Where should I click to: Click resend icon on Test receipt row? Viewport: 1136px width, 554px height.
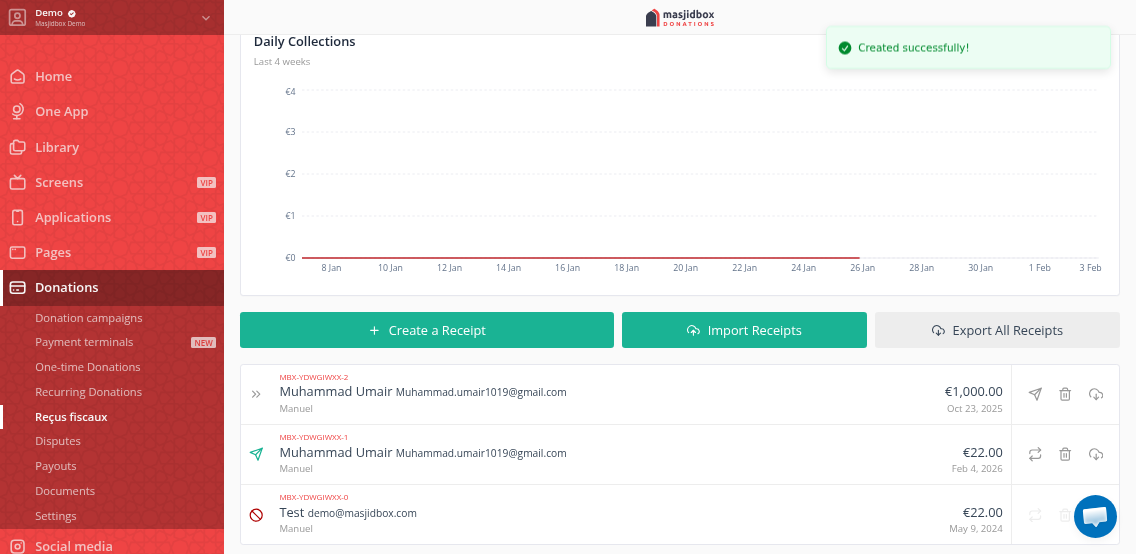(x=1035, y=515)
